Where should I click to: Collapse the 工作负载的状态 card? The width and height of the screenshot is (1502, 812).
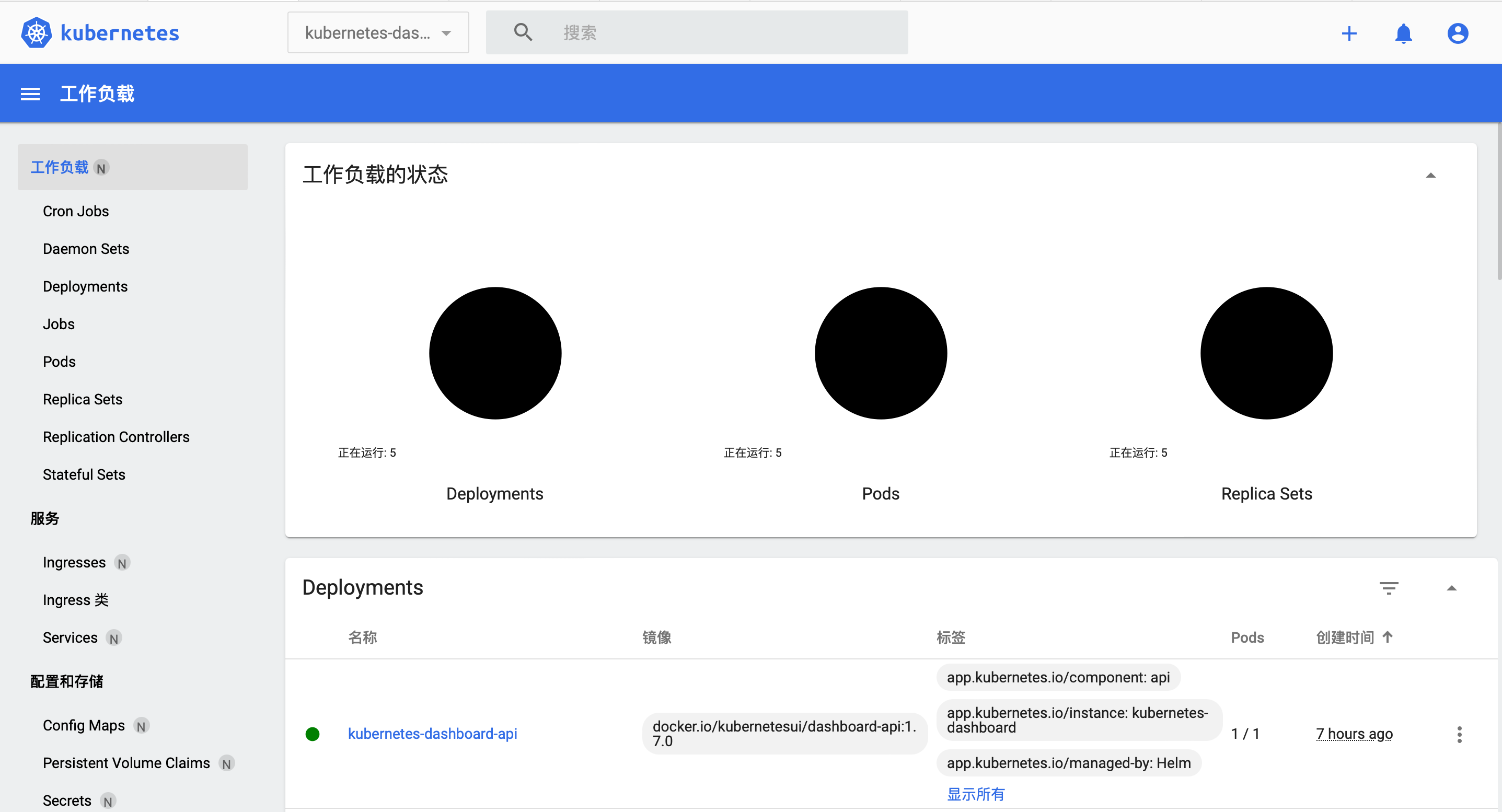point(1430,176)
